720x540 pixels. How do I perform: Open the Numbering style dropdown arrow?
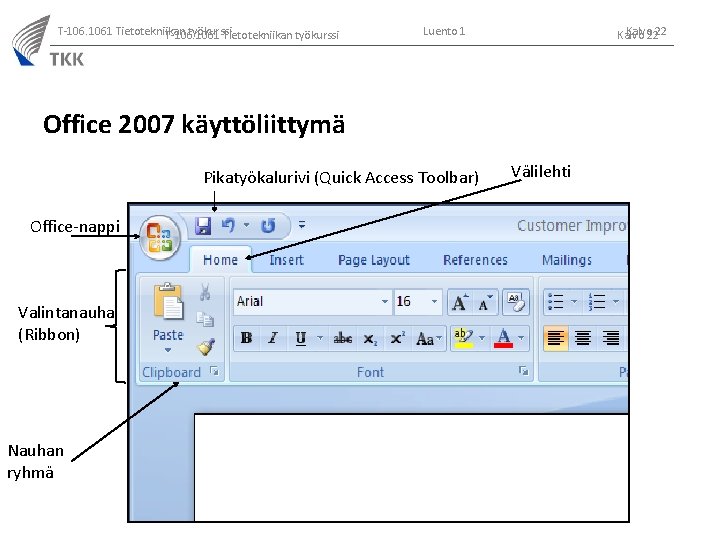(x=616, y=302)
